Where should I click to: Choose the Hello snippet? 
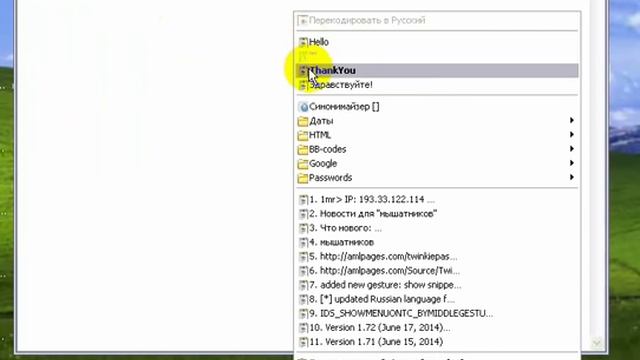coord(437,42)
